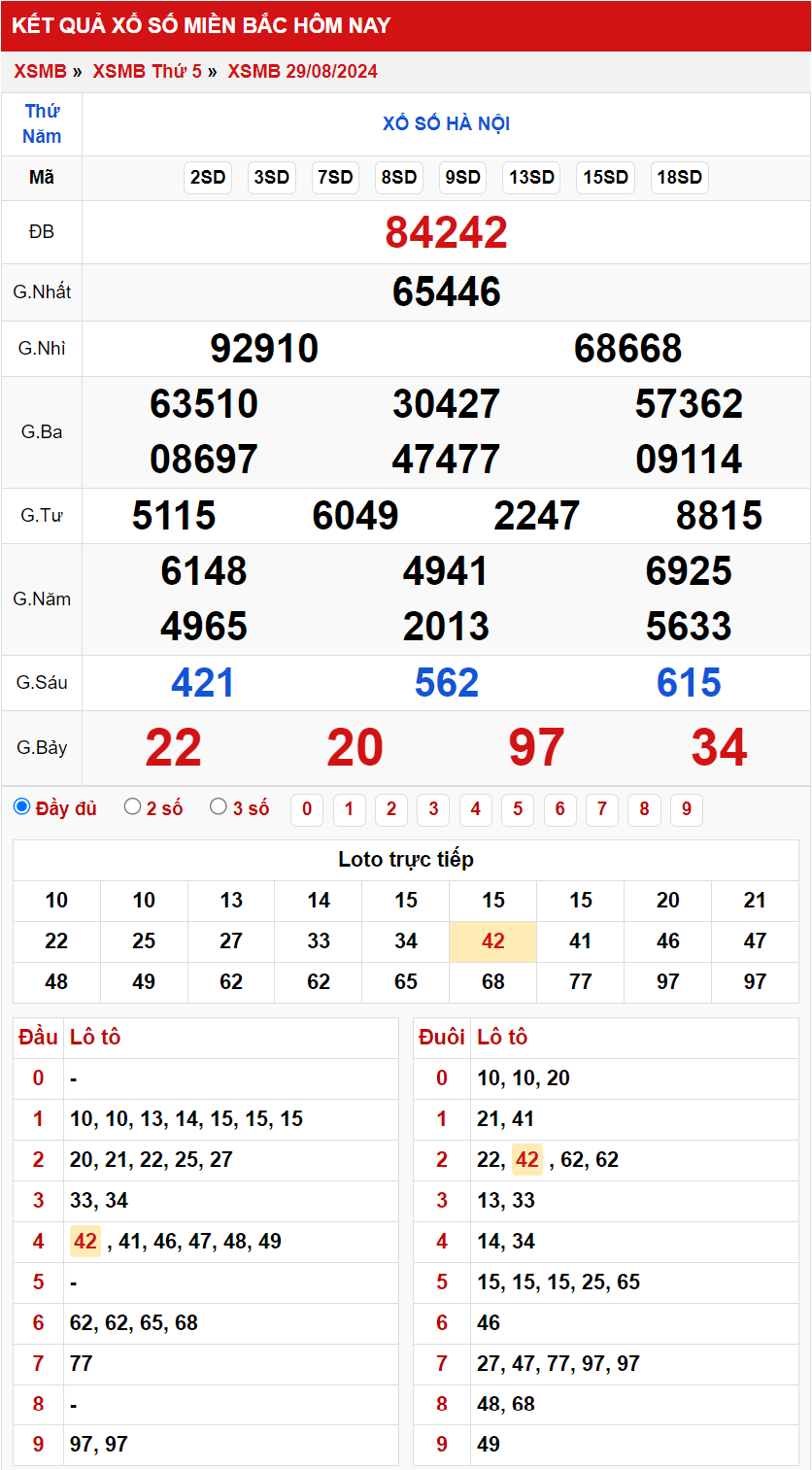Viewport: 812px width, 1470px height.
Task: Select the 18SD display mode
Action: (679, 178)
